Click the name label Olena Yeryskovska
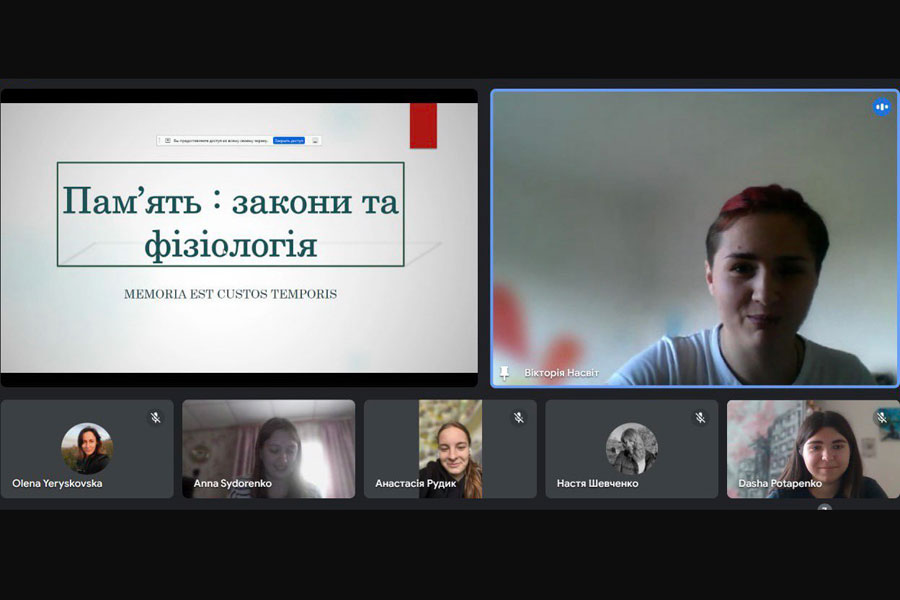 [x=57, y=483]
